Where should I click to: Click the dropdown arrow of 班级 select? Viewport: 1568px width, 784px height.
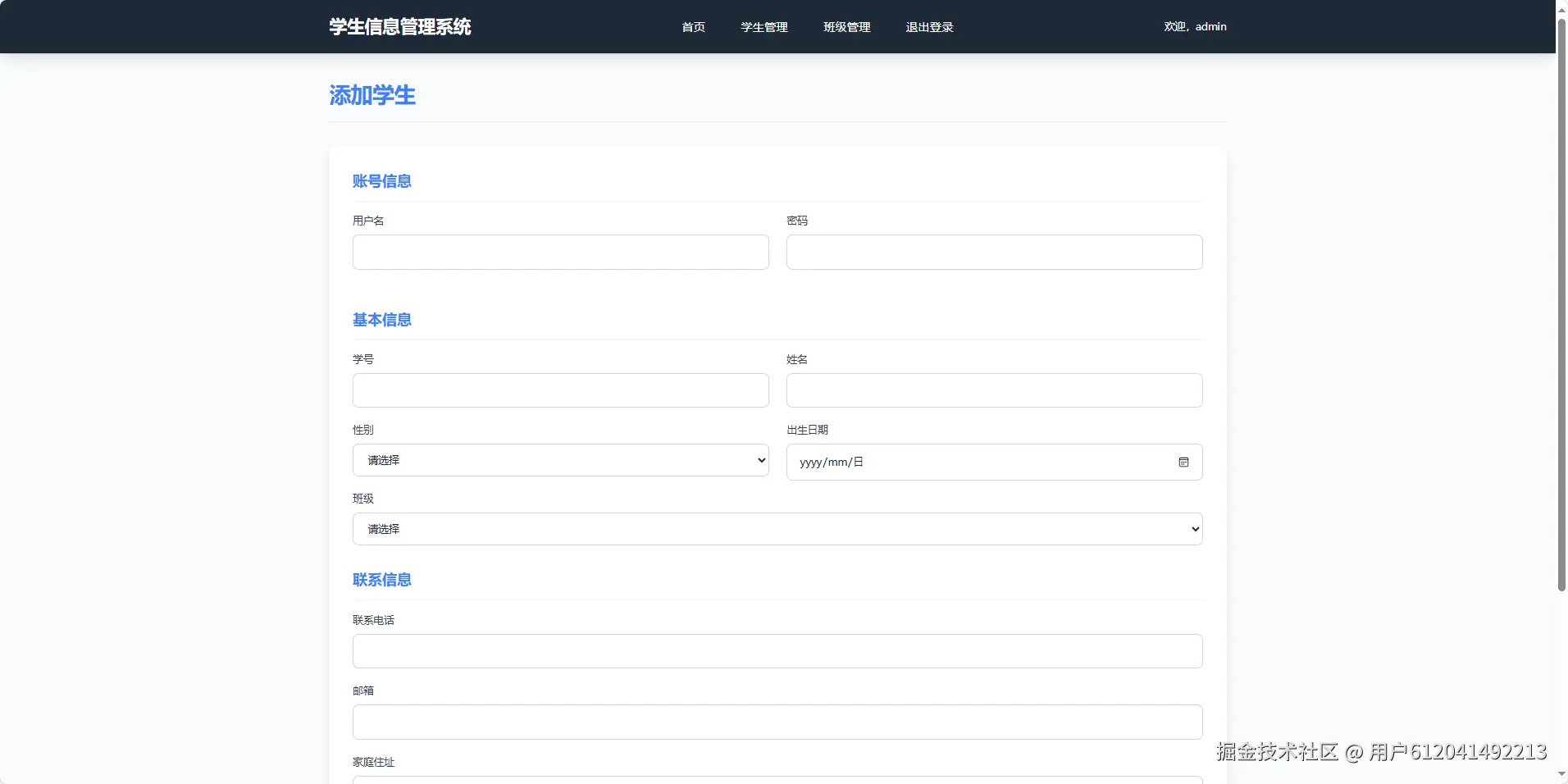1193,529
